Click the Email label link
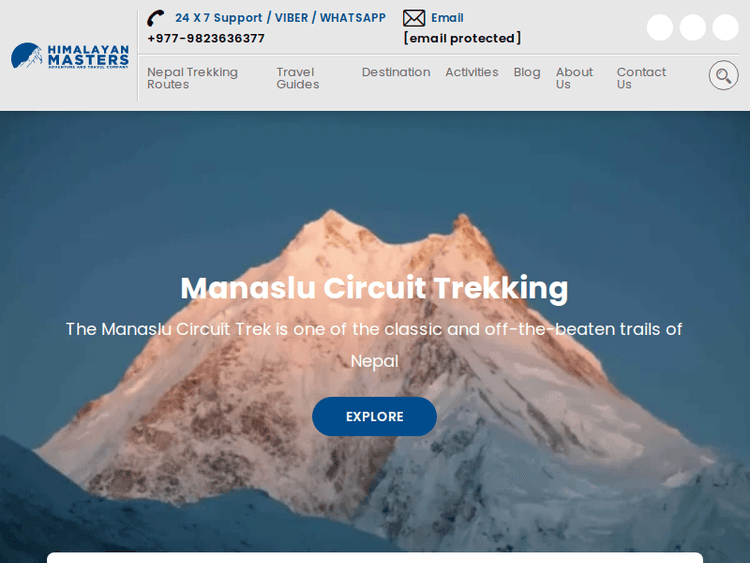Image resolution: width=750 pixels, height=563 pixels. click(x=447, y=18)
